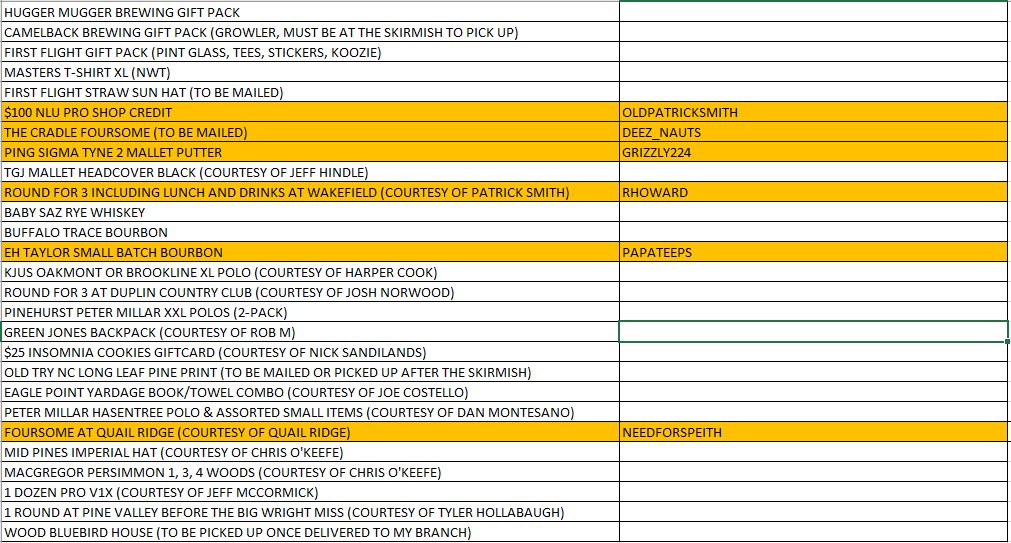Select the DEEZ_NAUTS cell
1011x543 pixels.
(813, 133)
